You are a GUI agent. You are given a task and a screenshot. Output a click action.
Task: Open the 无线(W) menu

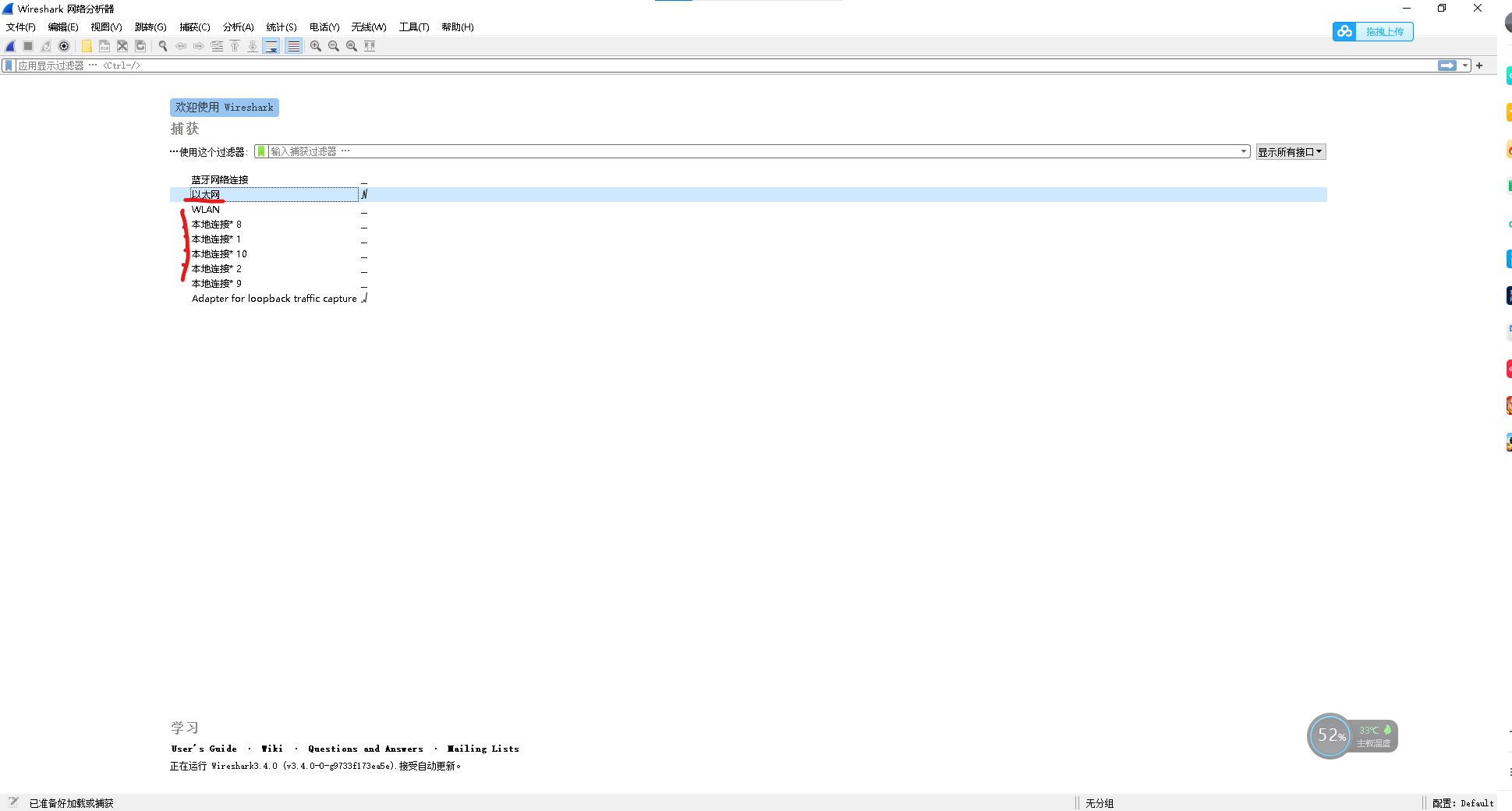(369, 27)
